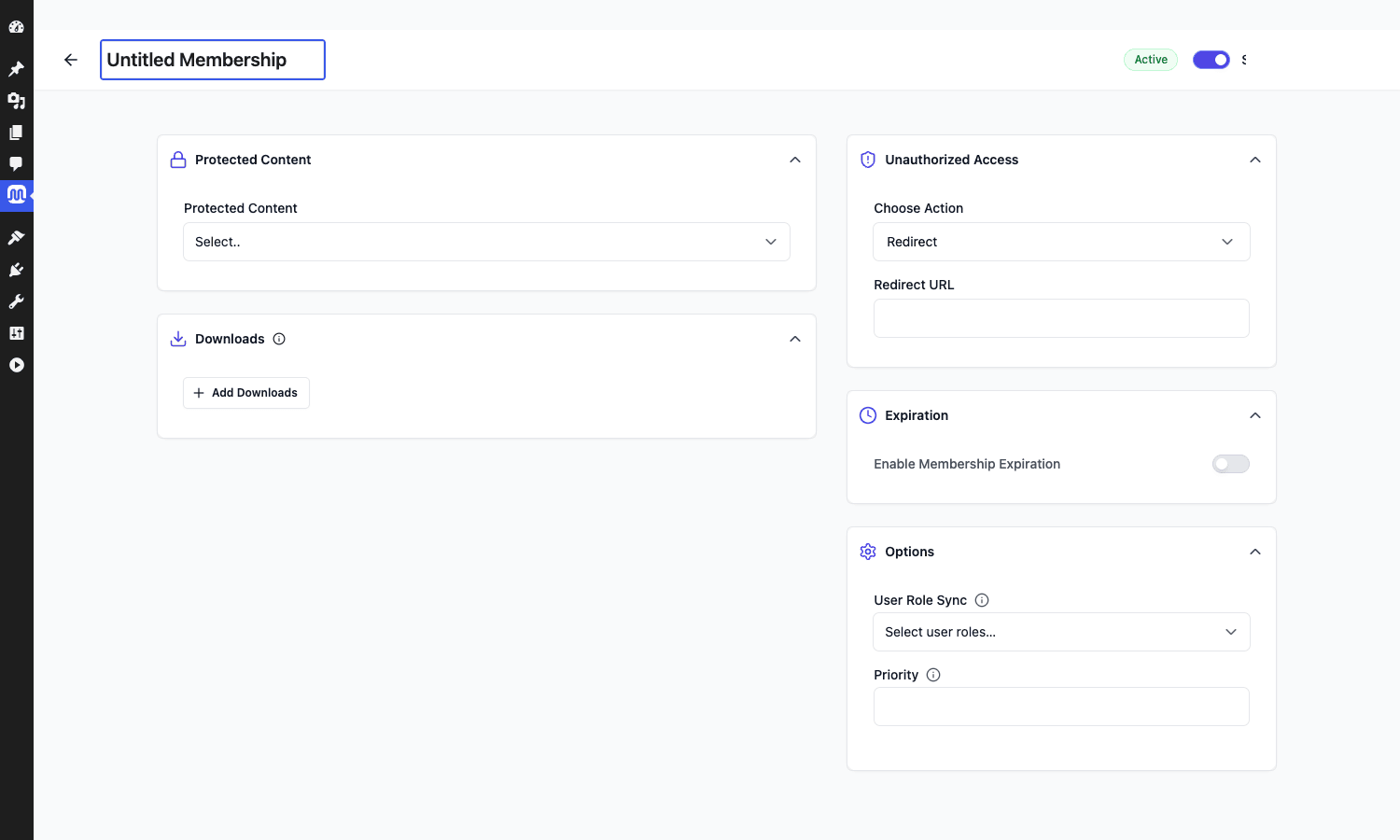Screen dimensions: 1400x840
Task: Click the Add Downloads button
Action: coord(246,393)
